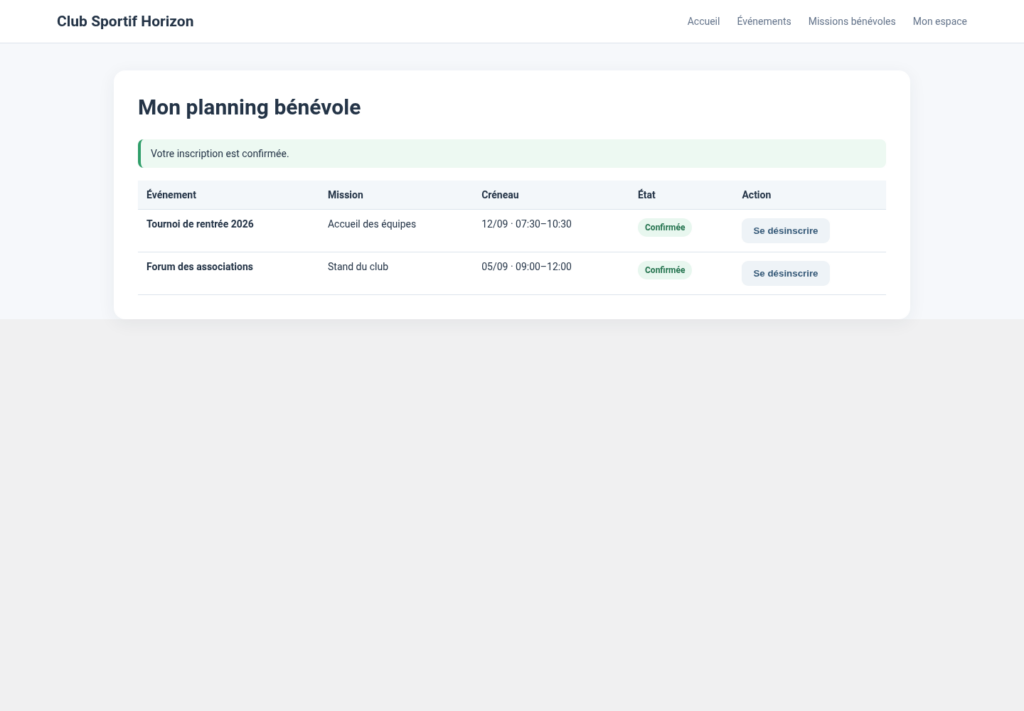1024x711 pixels.
Task: Click the Club Sportif Horizon site title
Action: [125, 22]
